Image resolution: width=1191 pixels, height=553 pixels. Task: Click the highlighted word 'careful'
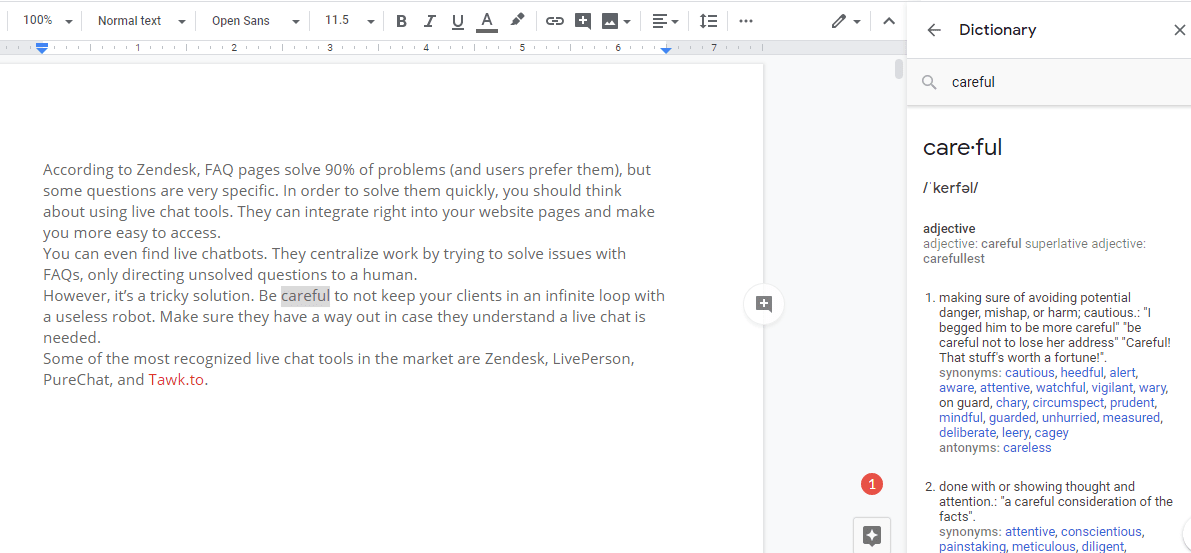click(x=305, y=295)
